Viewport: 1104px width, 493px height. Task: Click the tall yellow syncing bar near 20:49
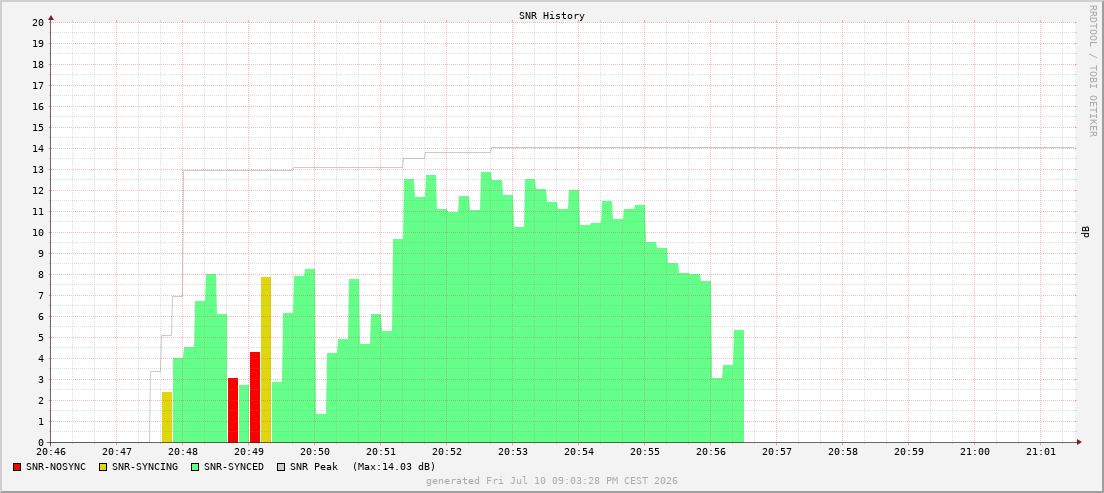(266, 360)
